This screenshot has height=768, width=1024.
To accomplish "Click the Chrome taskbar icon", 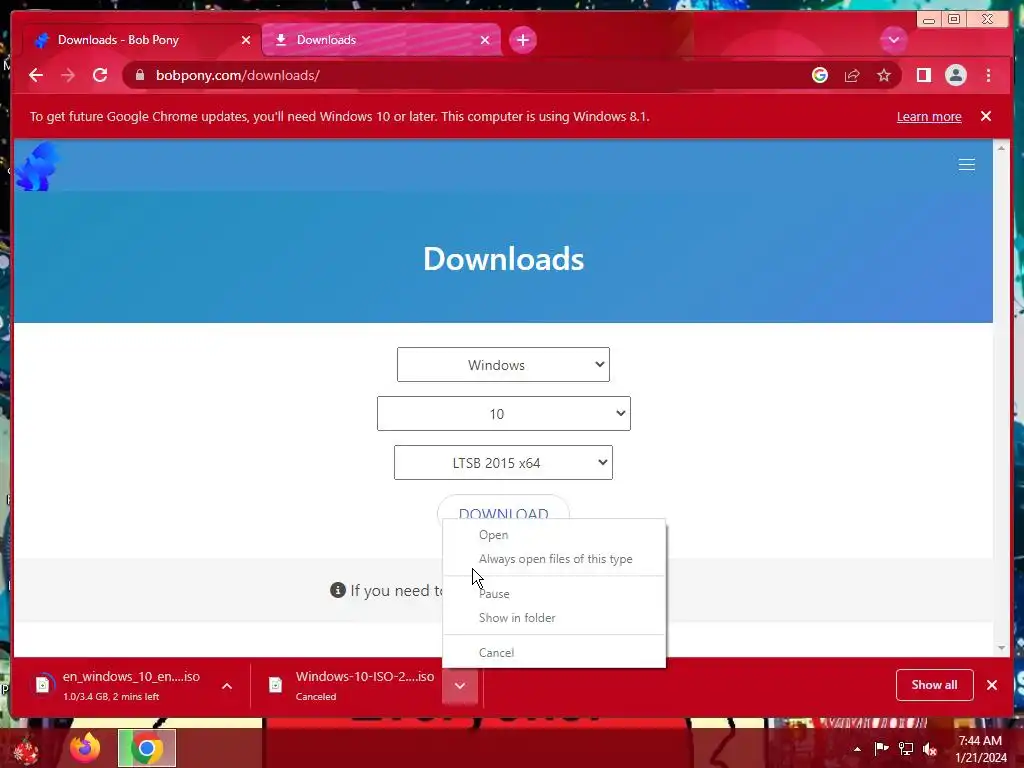I will [146, 748].
